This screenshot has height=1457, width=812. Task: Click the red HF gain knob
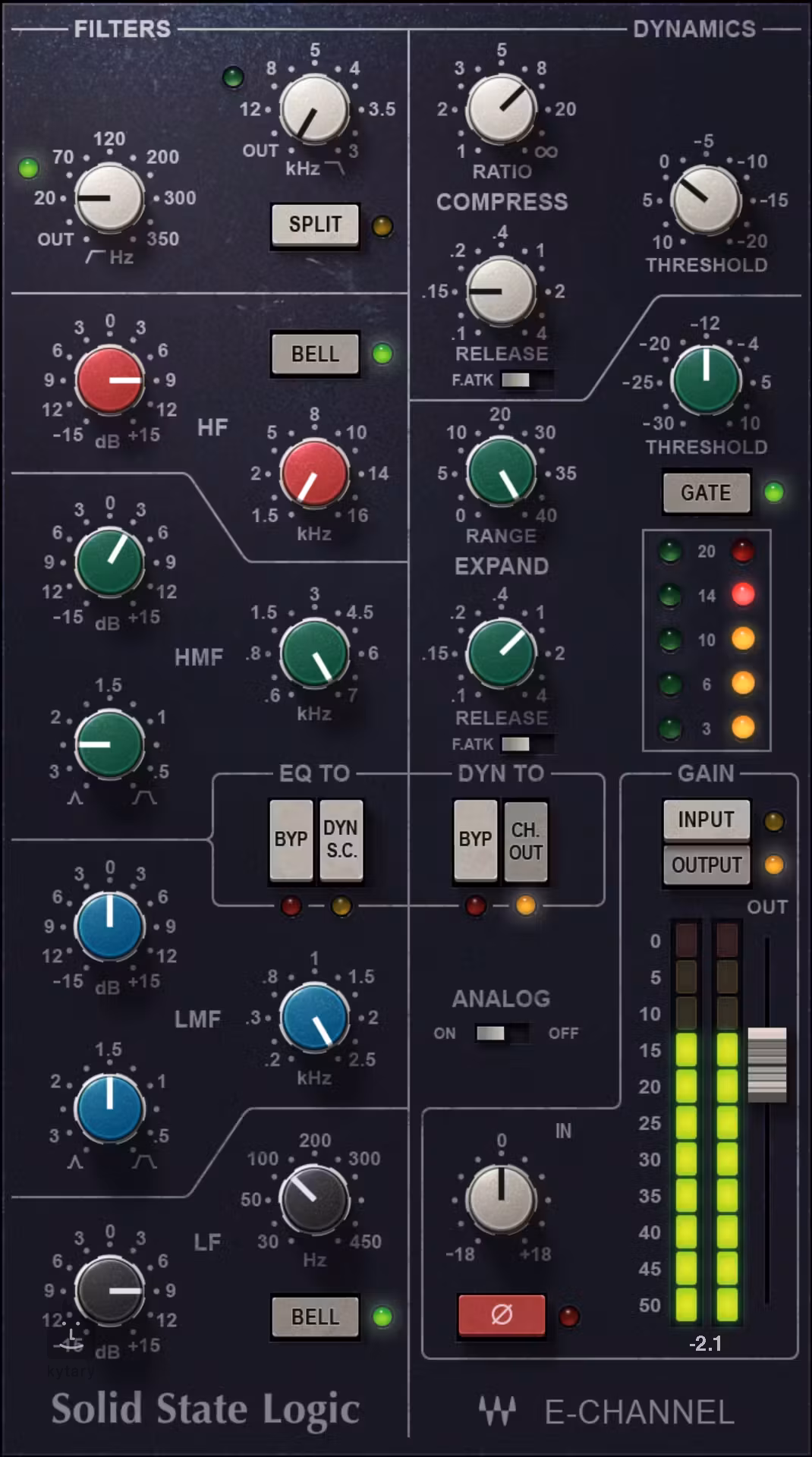tap(110, 380)
